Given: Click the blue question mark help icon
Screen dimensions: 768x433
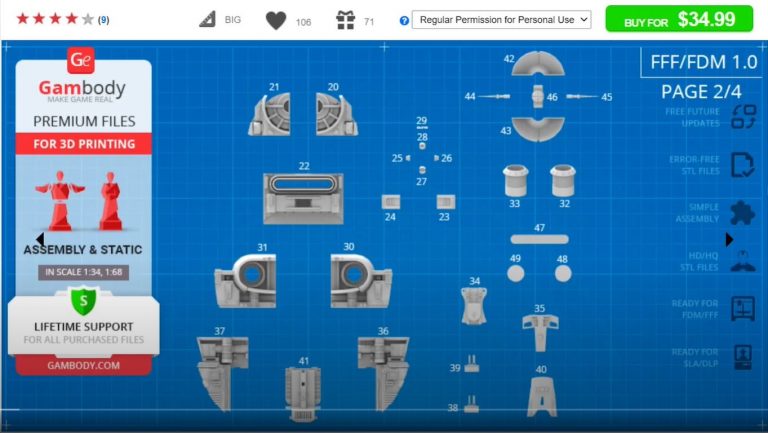Looking at the screenshot, I should pyautogui.click(x=404, y=20).
